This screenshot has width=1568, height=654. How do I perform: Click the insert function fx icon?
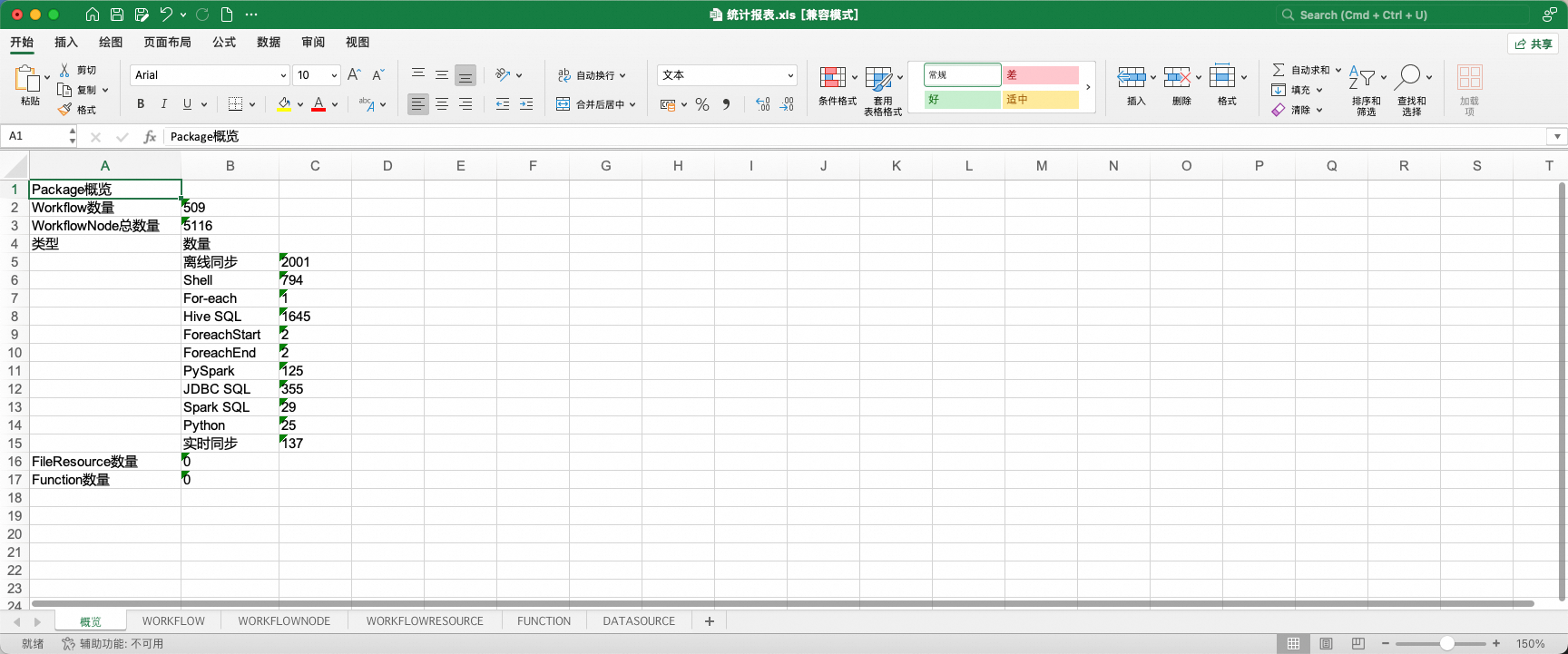point(150,137)
